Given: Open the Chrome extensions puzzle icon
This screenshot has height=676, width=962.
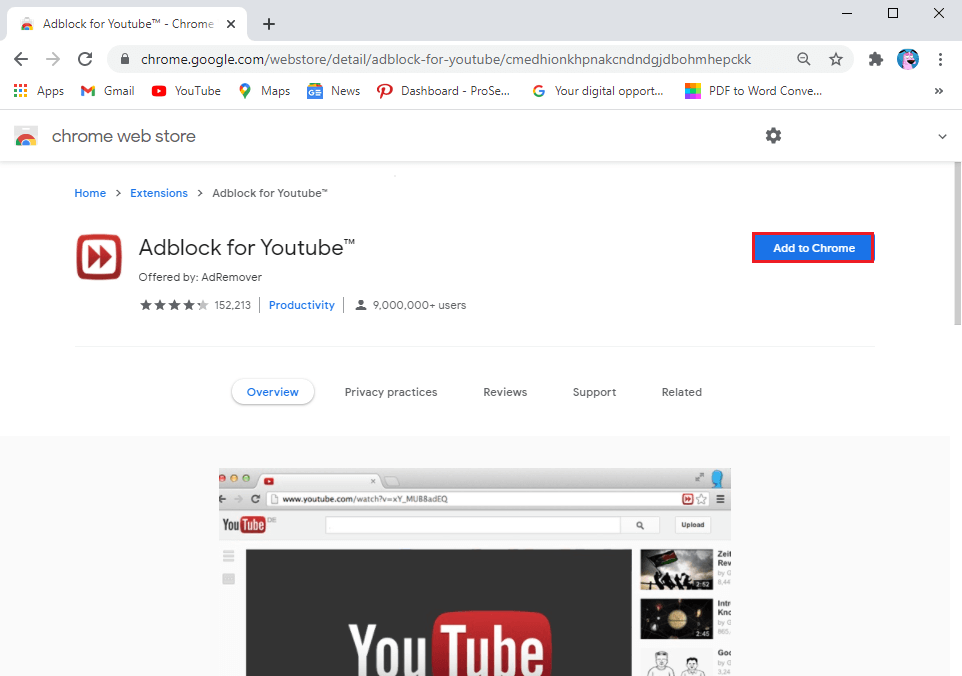Looking at the screenshot, I should 875,59.
